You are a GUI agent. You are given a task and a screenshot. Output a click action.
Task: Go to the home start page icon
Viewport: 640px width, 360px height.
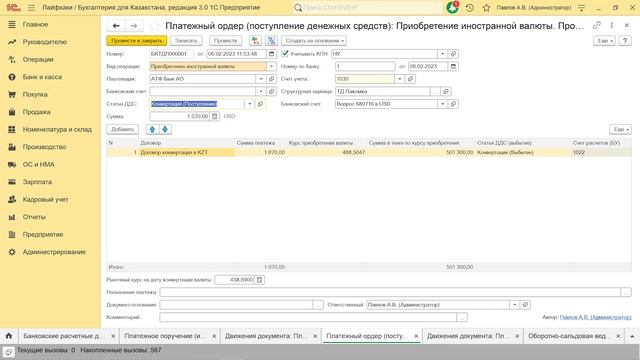pos(9,336)
